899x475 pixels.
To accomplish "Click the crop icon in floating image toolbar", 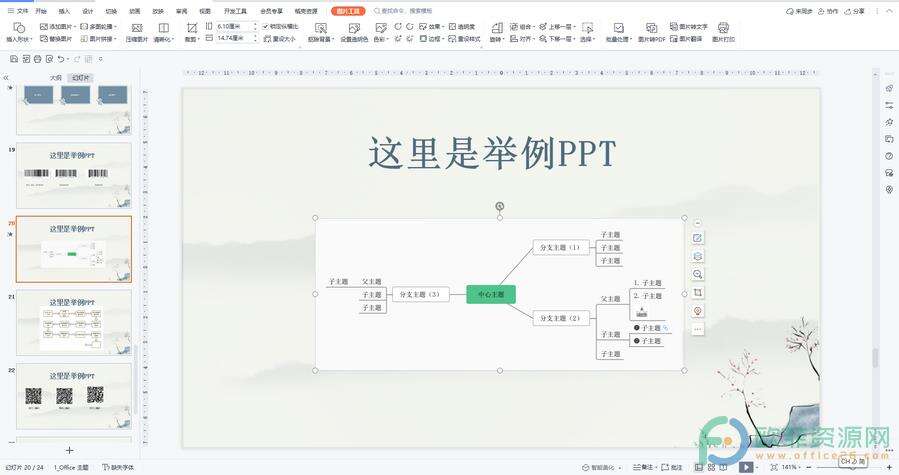I will tap(698, 293).
